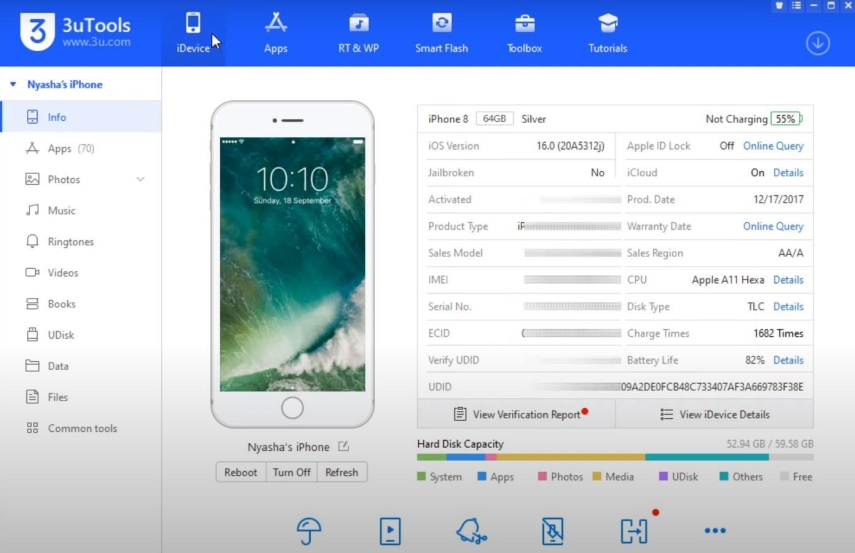
Task: Click the Photos pink legend swatch
Action: (542, 476)
